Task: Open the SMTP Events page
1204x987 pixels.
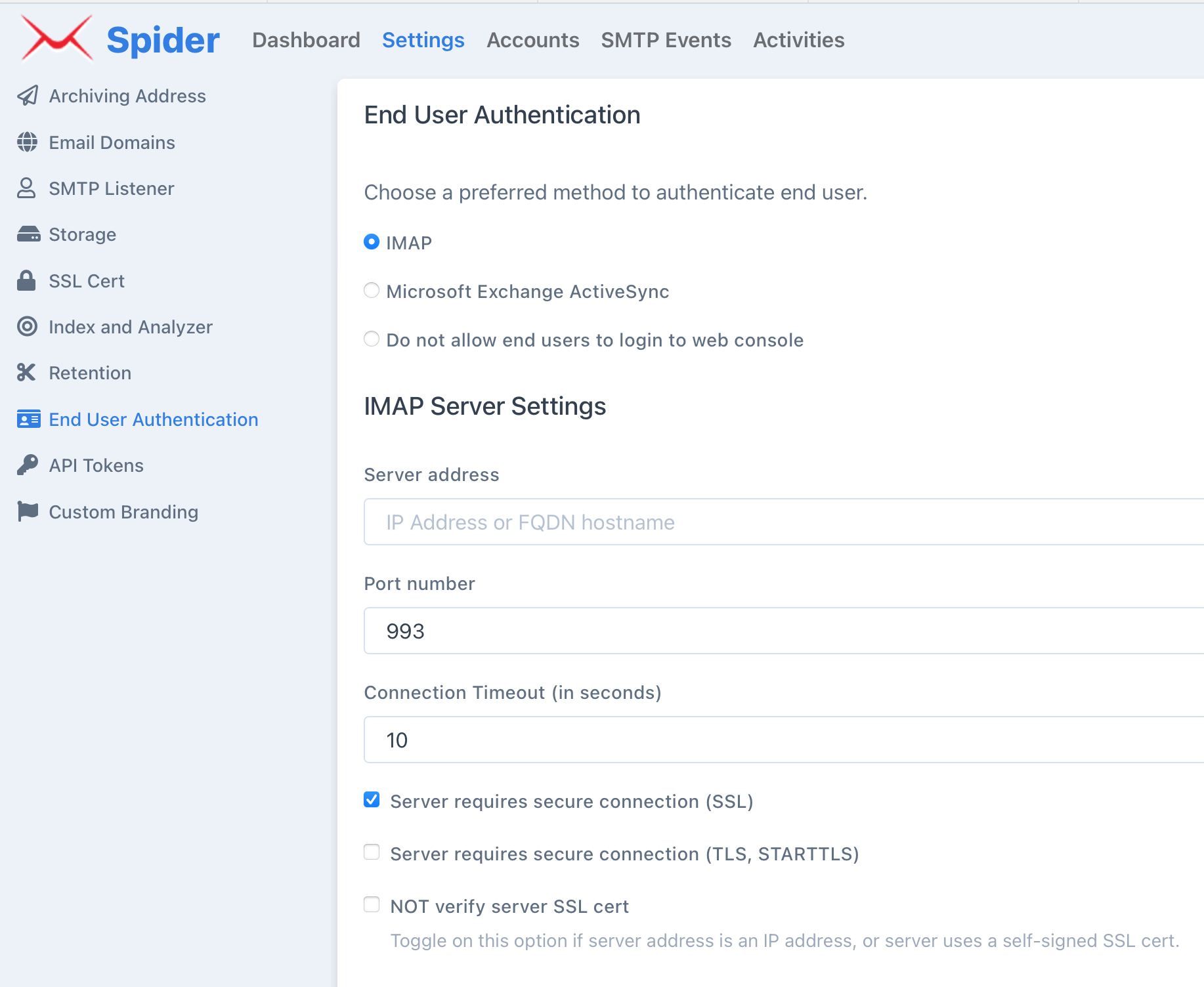Action: tap(666, 40)
